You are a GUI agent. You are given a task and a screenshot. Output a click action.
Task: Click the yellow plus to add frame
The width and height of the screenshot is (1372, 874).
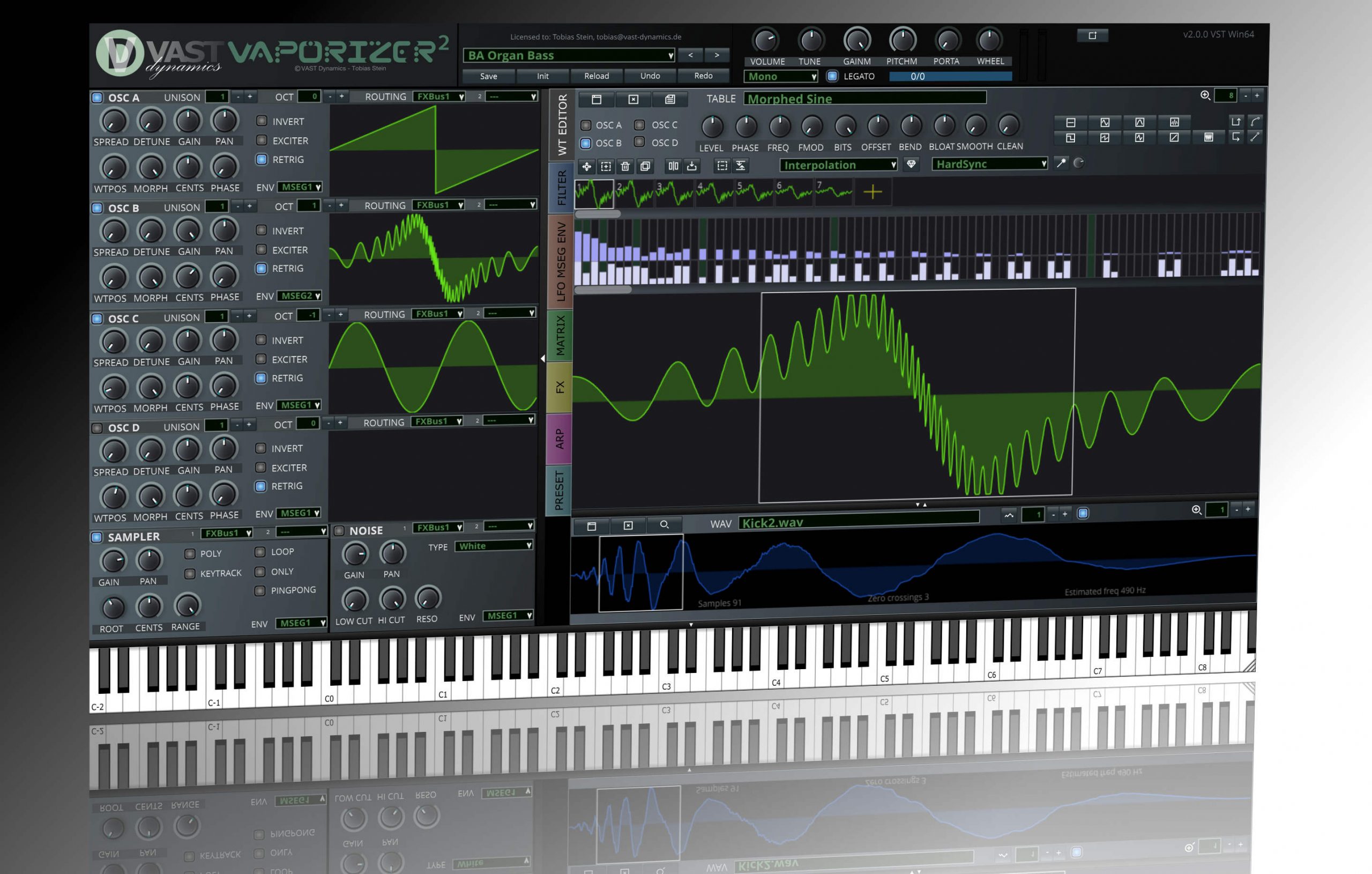[873, 191]
